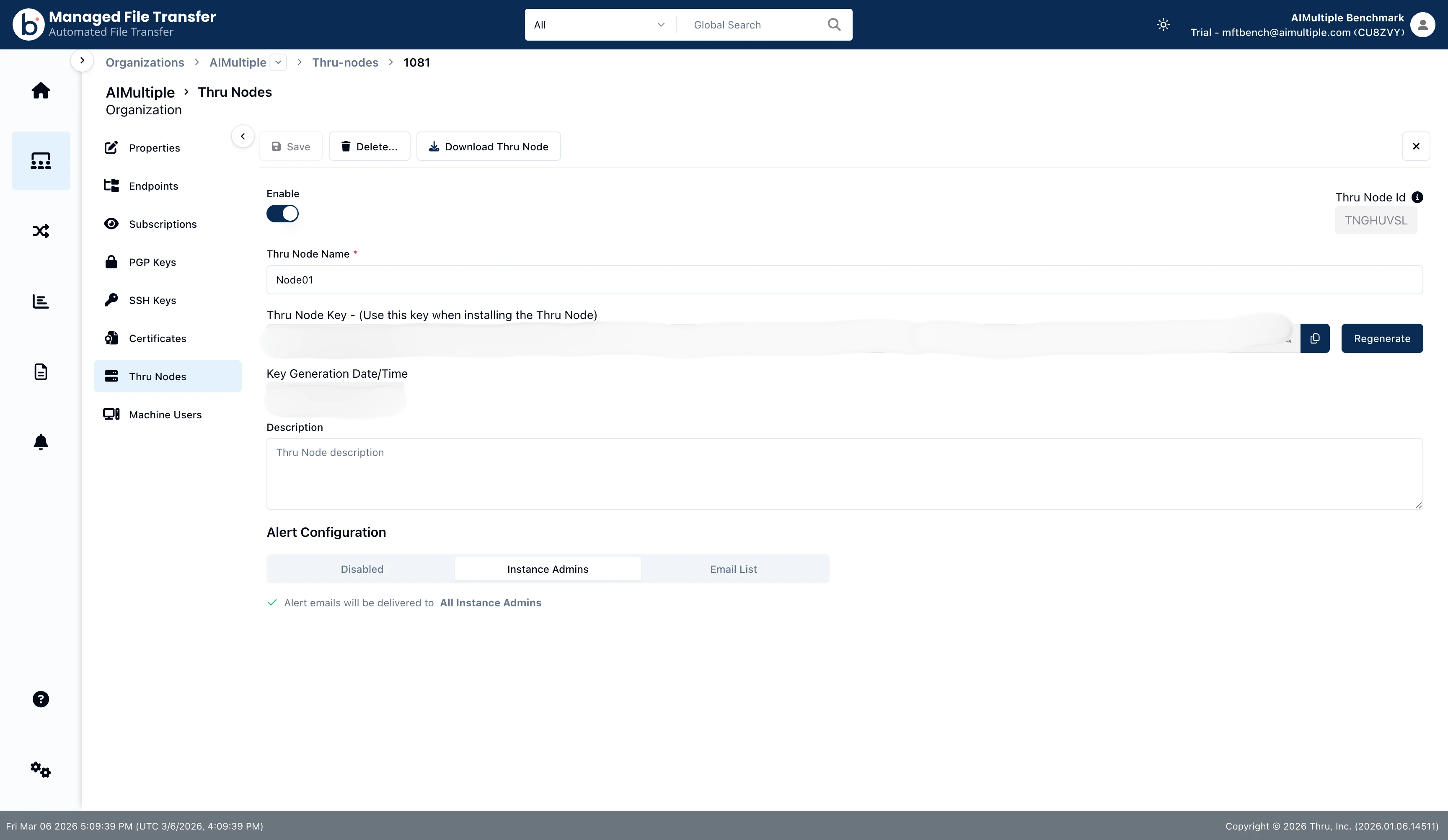Viewport: 1448px width, 840px height.
Task: Select the Disabled alert option
Action: coord(362,569)
